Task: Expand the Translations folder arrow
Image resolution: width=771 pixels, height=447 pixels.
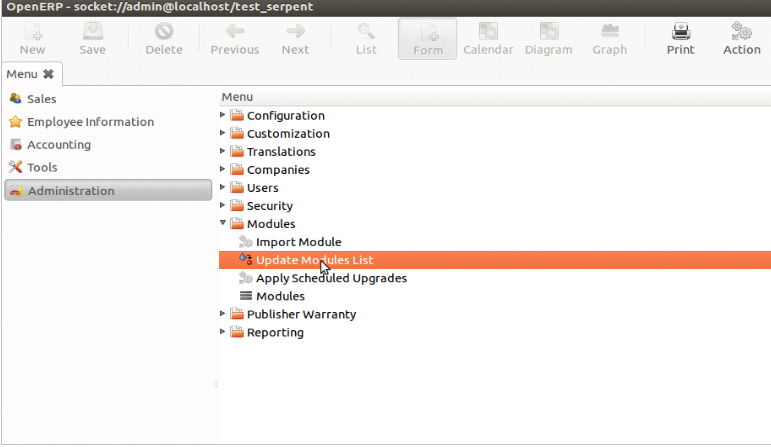Action: tap(223, 151)
